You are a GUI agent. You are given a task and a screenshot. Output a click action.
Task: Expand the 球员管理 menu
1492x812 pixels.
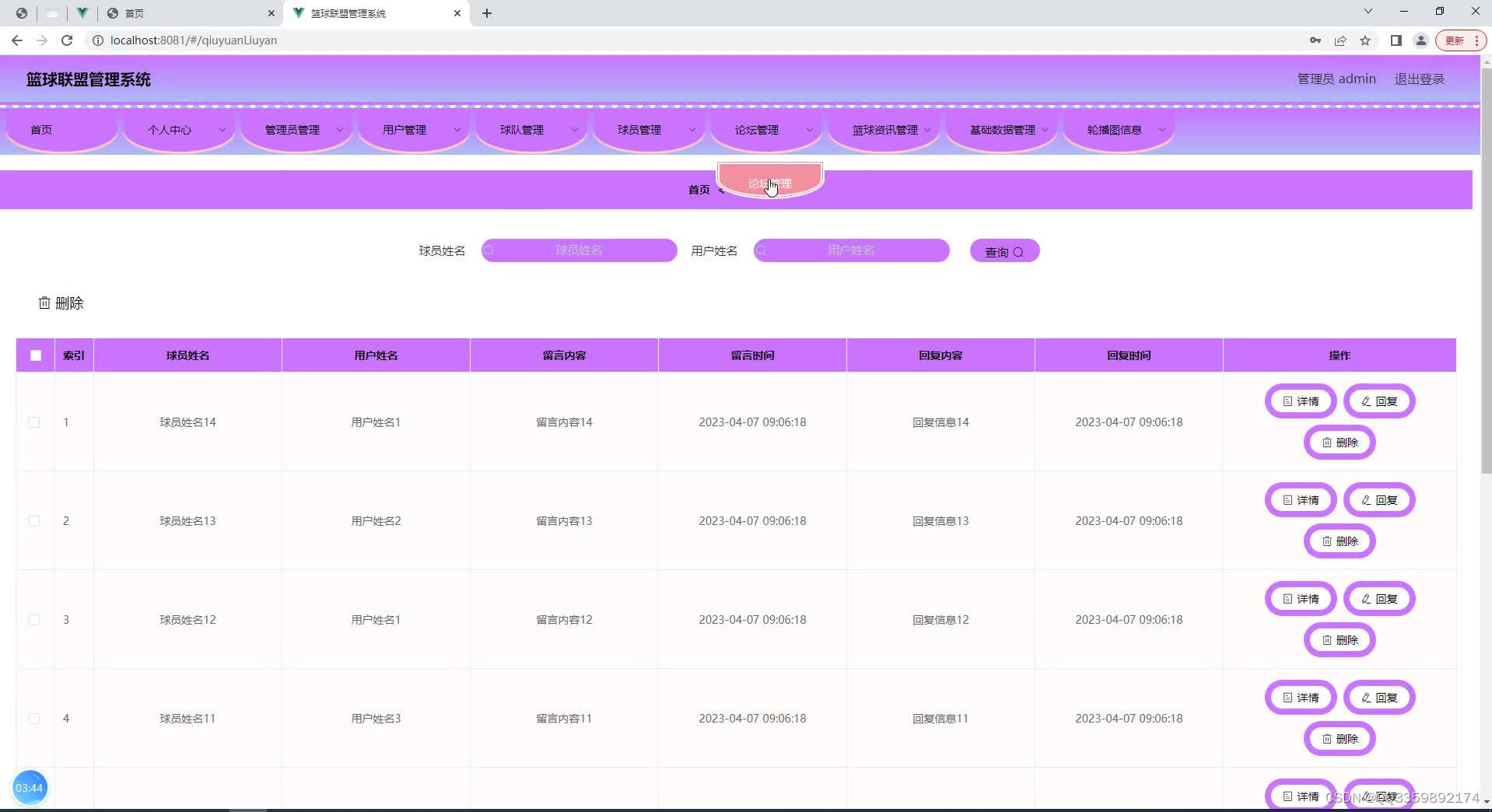pos(650,130)
